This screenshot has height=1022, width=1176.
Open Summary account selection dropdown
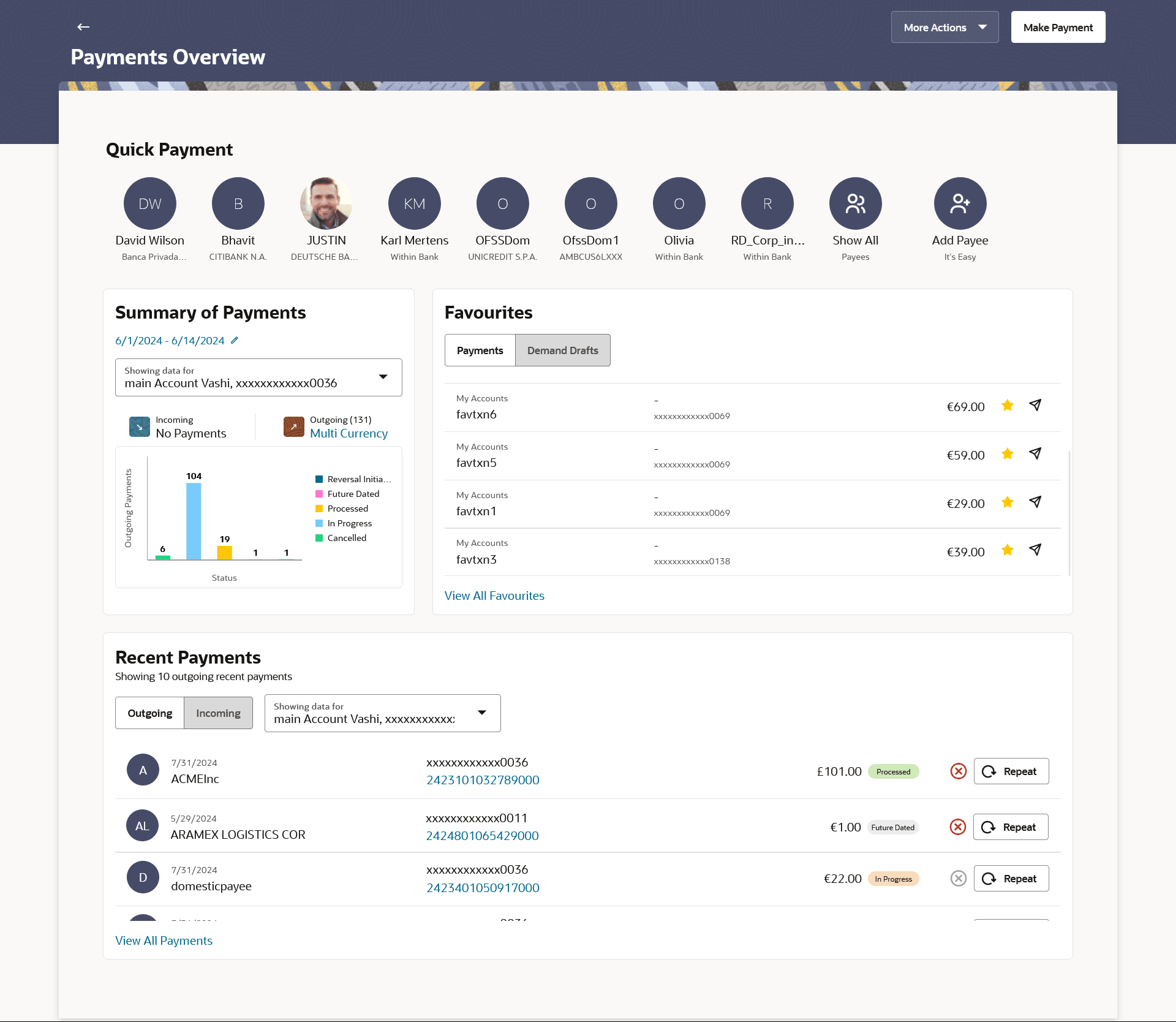click(x=258, y=377)
